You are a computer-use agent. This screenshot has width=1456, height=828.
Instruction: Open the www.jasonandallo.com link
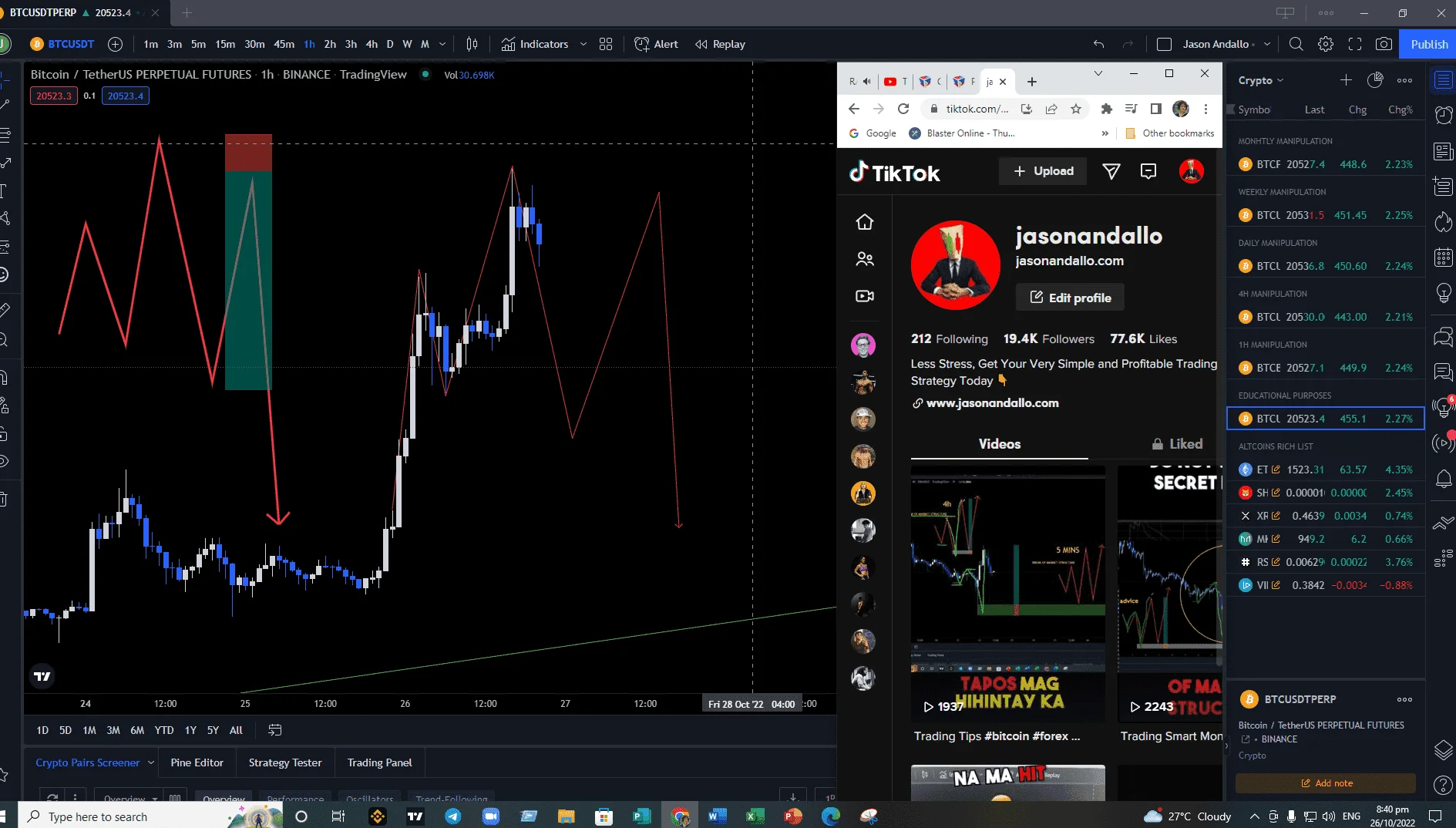tap(992, 403)
